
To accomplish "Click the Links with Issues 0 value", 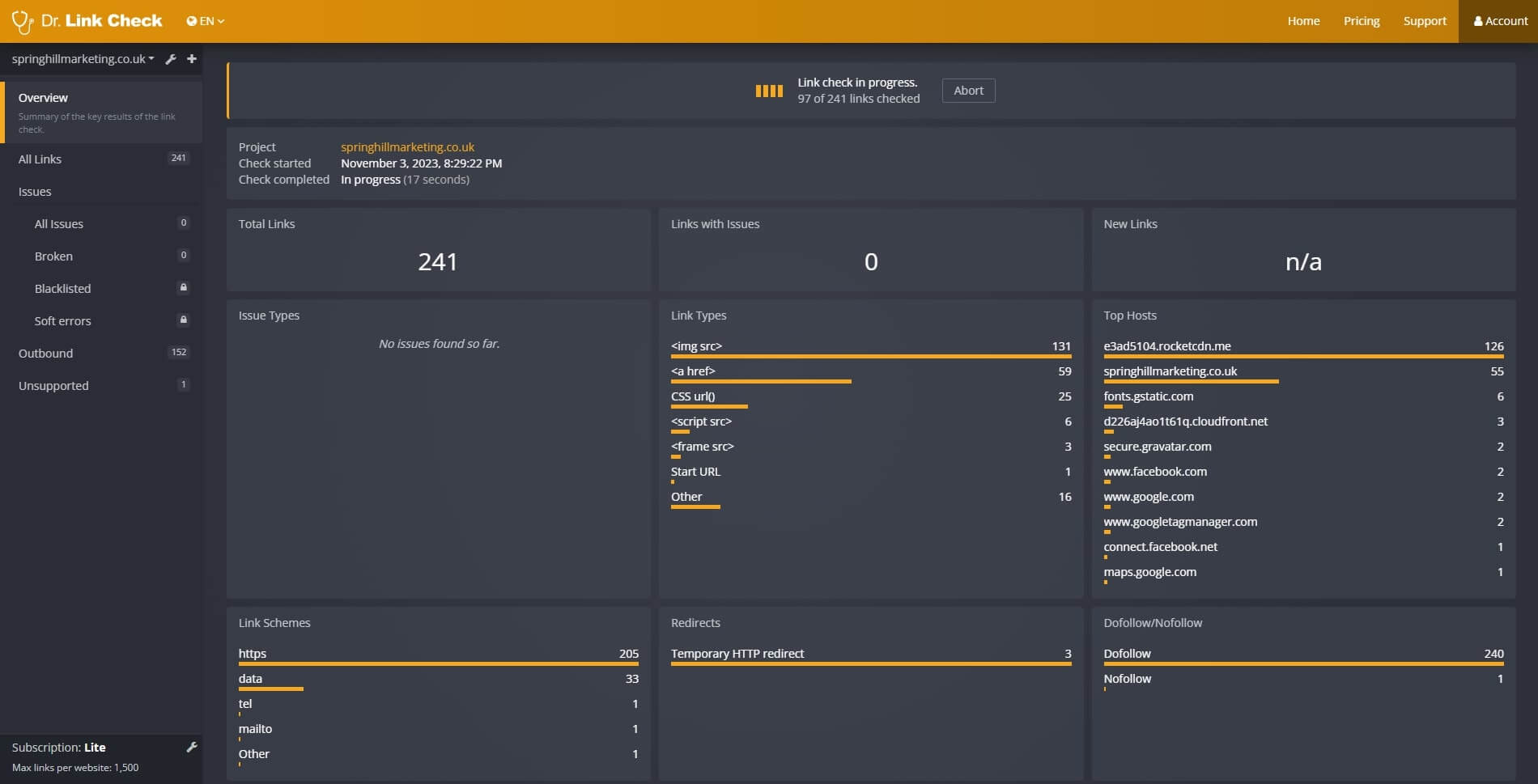I will [x=871, y=262].
